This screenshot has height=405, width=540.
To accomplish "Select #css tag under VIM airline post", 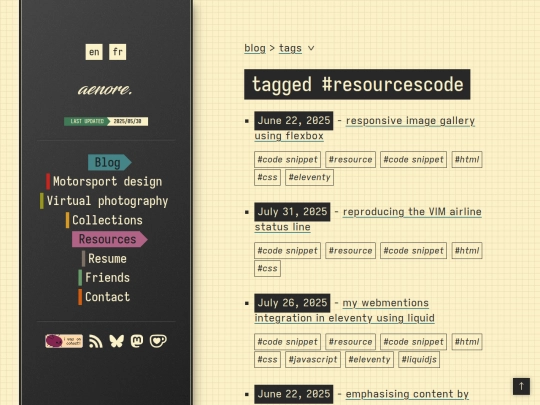I will click(x=267, y=268).
